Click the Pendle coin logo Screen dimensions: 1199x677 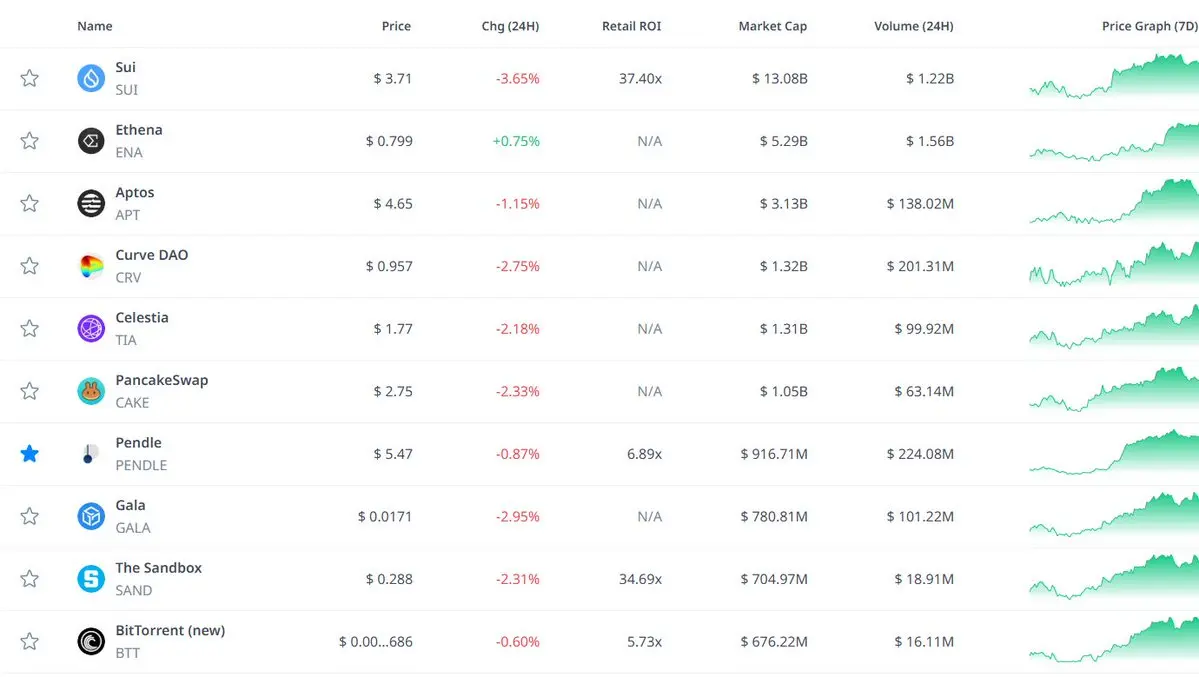click(x=91, y=454)
